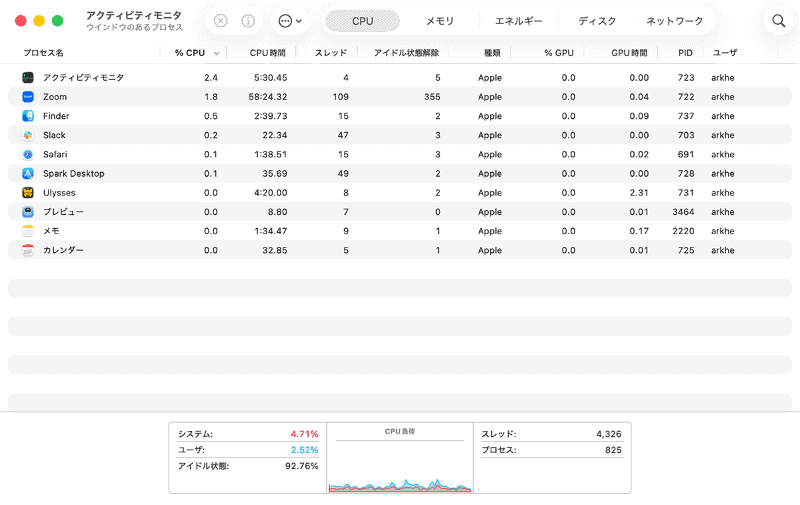Select the メモ process name
The height and width of the screenshot is (505, 800).
point(51,231)
